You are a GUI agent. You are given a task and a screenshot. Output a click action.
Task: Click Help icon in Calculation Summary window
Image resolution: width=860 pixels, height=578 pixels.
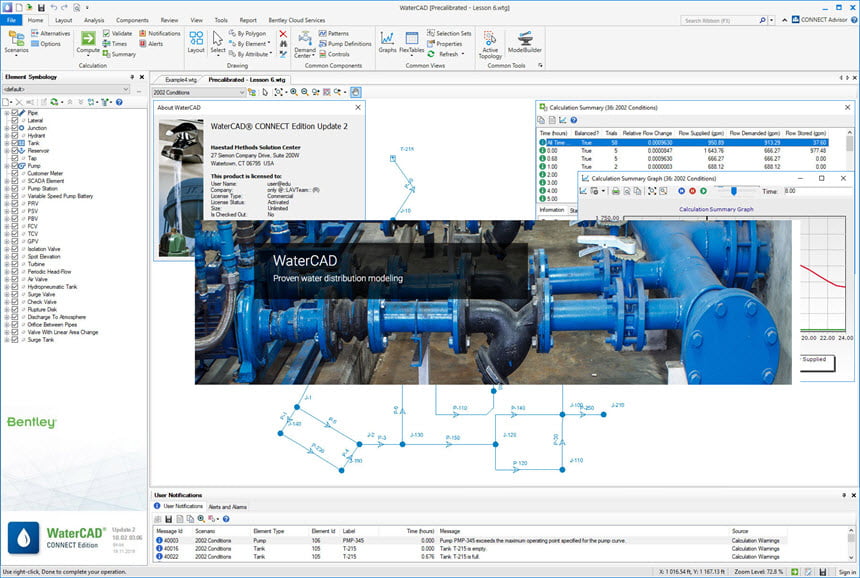pos(574,120)
